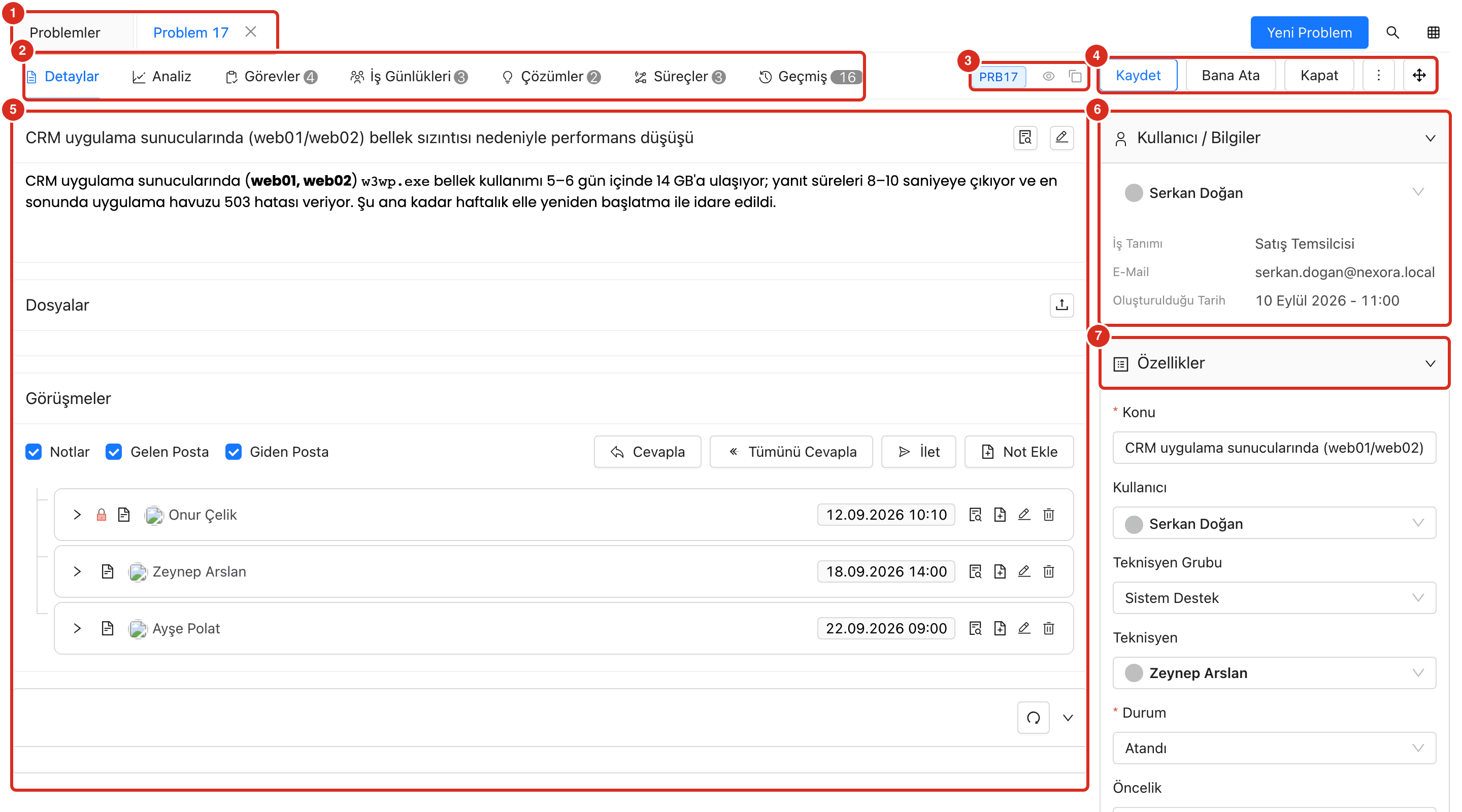
Task: Edit Zeynep Arslan's note
Action: point(1024,571)
